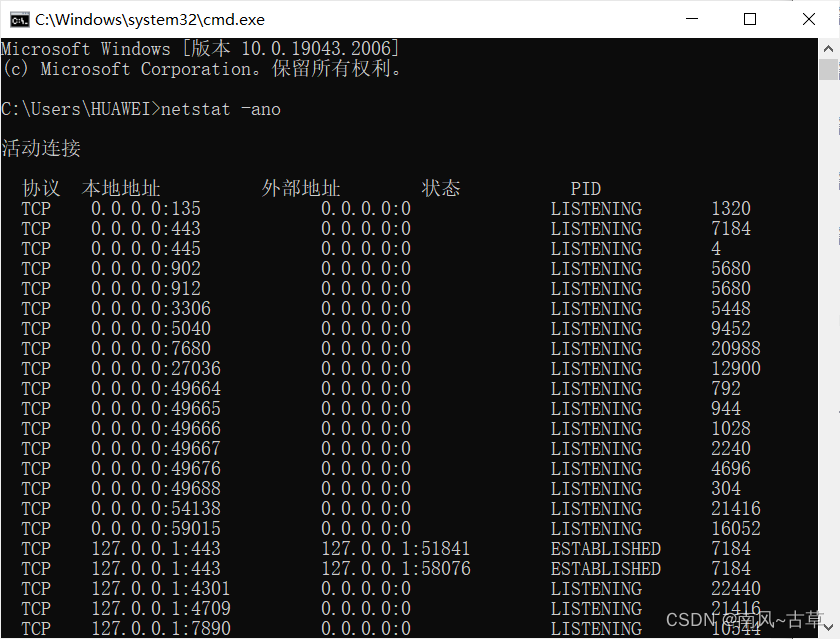This screenshot has height=639, width=840.
Task: Click PID value 4 on port 445 row
Action: pos(716,249)
